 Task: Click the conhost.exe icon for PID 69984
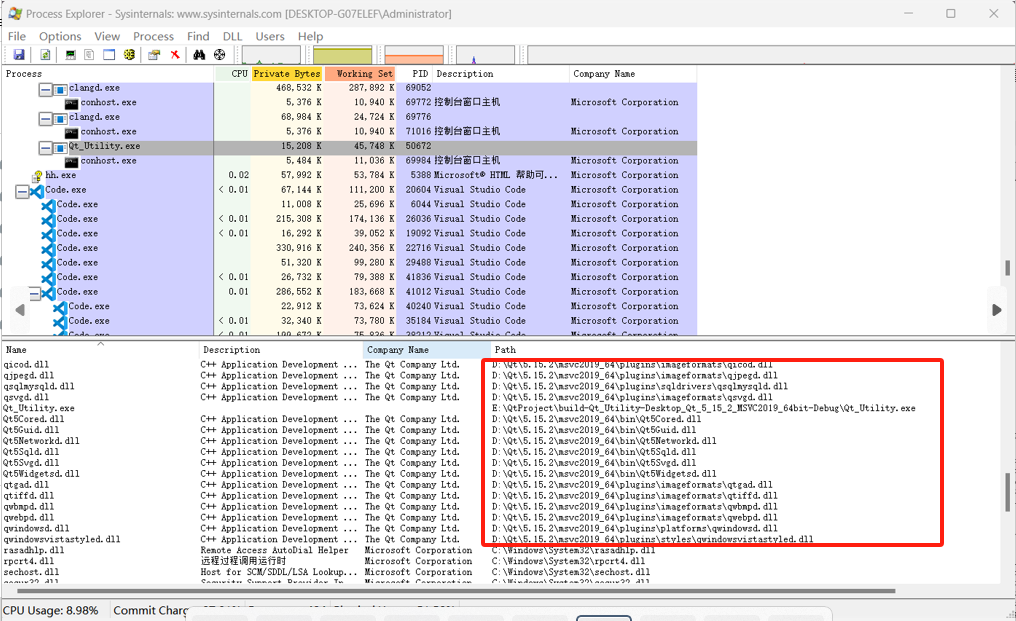click(72, 161)
